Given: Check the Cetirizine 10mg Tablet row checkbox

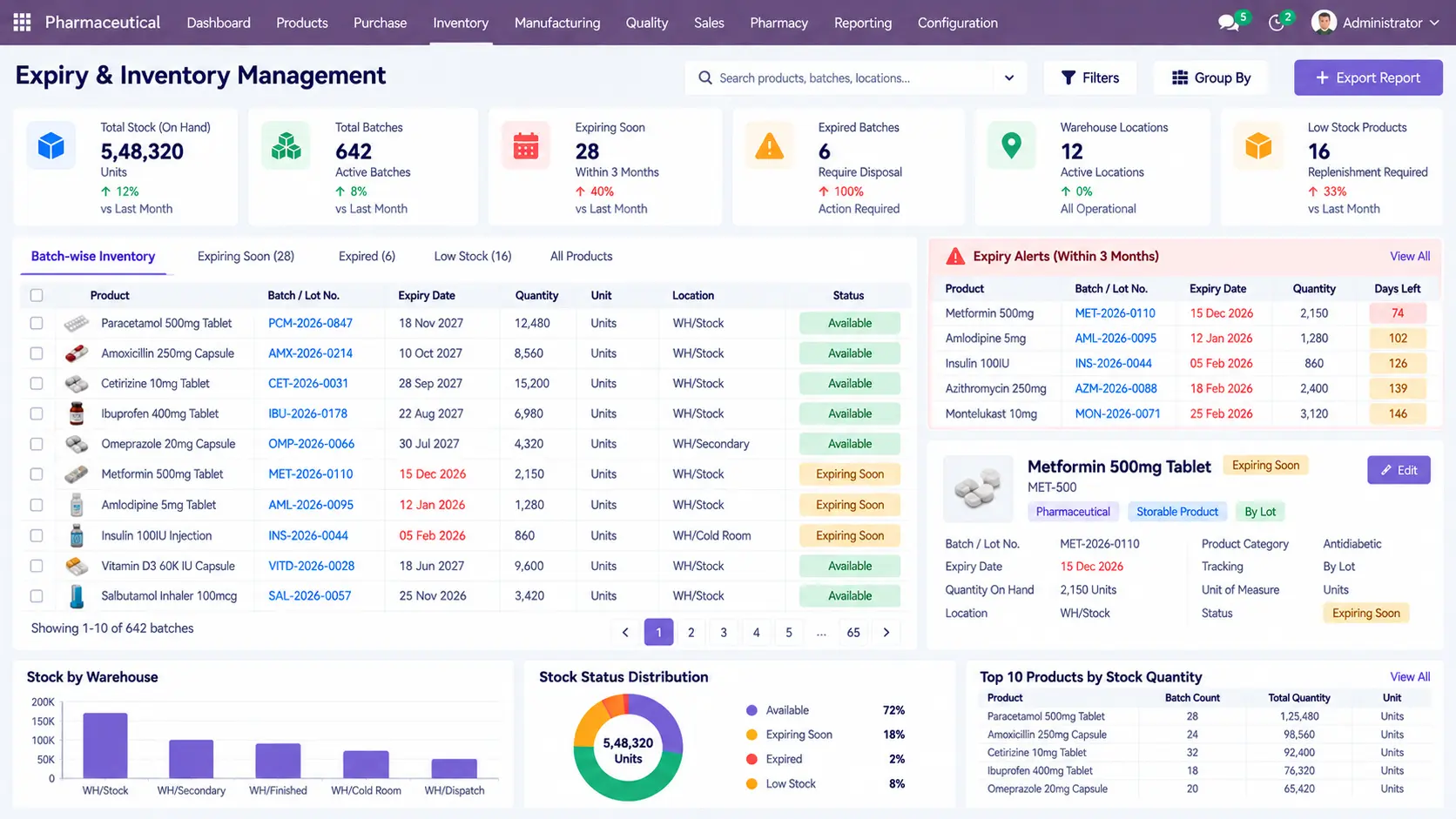Looking at the screenshot, I should [x=37, y=383].
